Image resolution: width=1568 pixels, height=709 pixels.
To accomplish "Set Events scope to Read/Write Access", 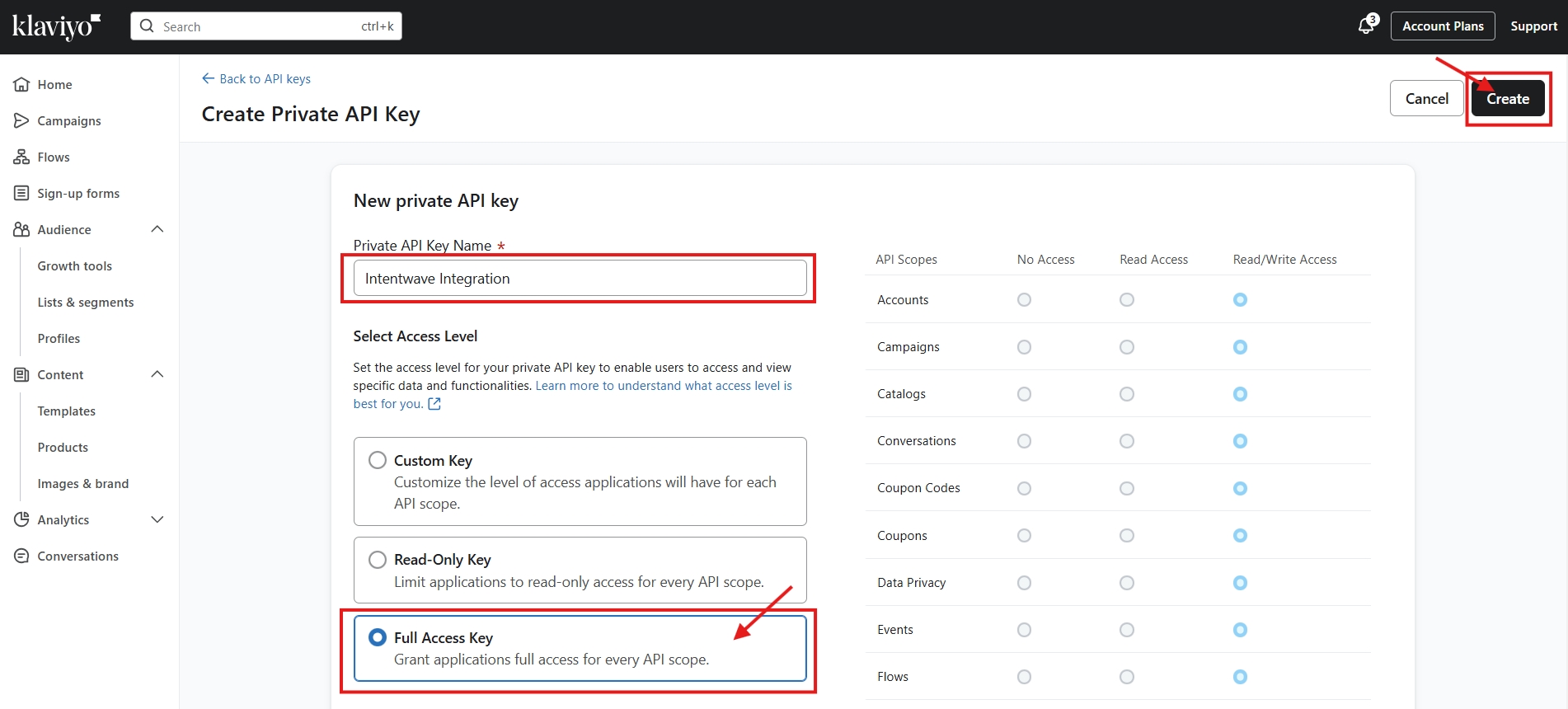I will pos(1240,630).
